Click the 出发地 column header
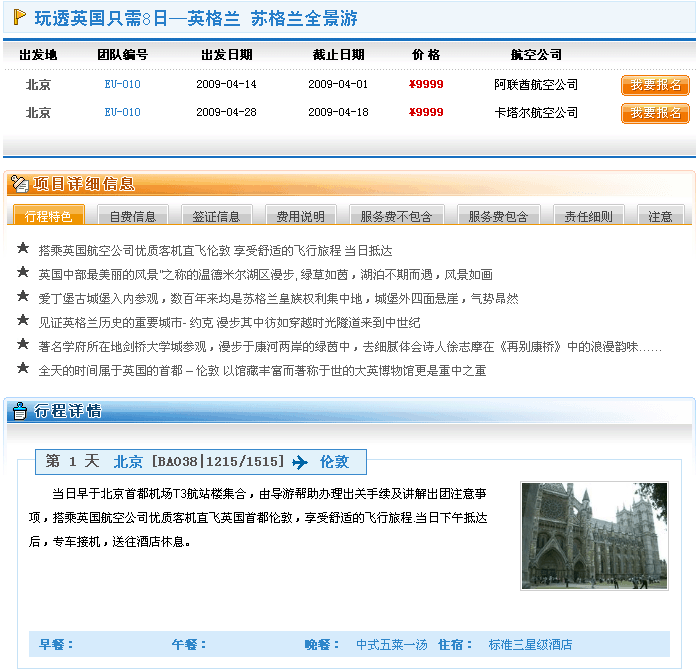This screenshot has height=672, width=699. pyautogui.click(x=38, y=55)
